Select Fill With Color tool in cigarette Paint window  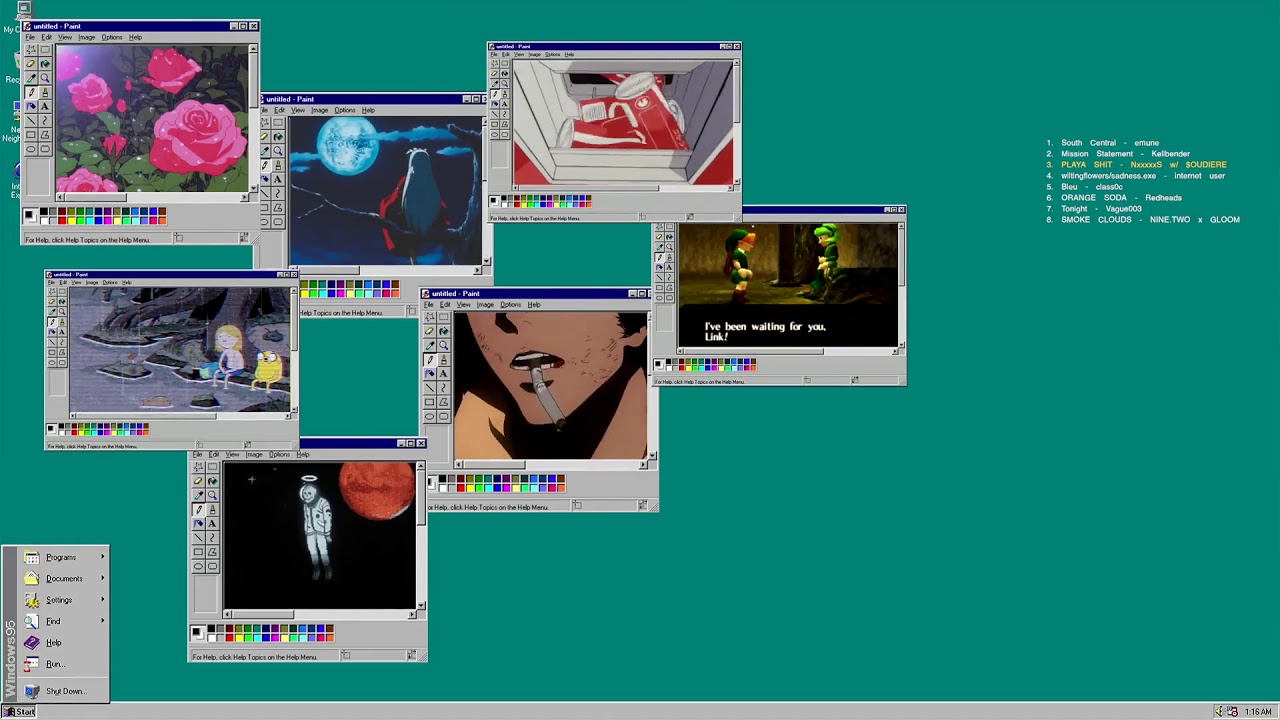pos(444,331)
